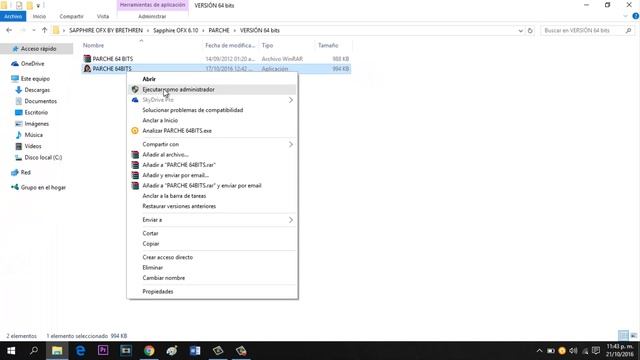The image size is (640, 360).
Task: Select Analizar PARCHE 64BITS.exe
Action: (x=212, y=131)
